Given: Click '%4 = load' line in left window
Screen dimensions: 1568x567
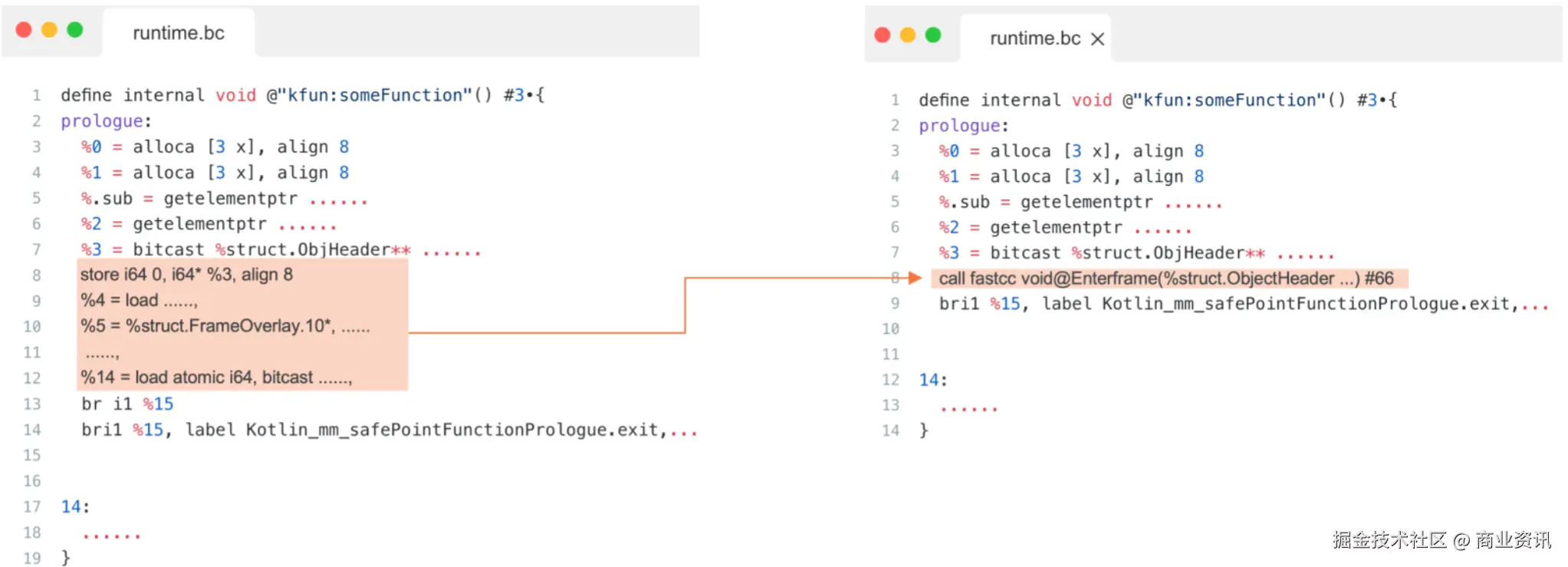Looking at the screenshot, I should (139, 301).
